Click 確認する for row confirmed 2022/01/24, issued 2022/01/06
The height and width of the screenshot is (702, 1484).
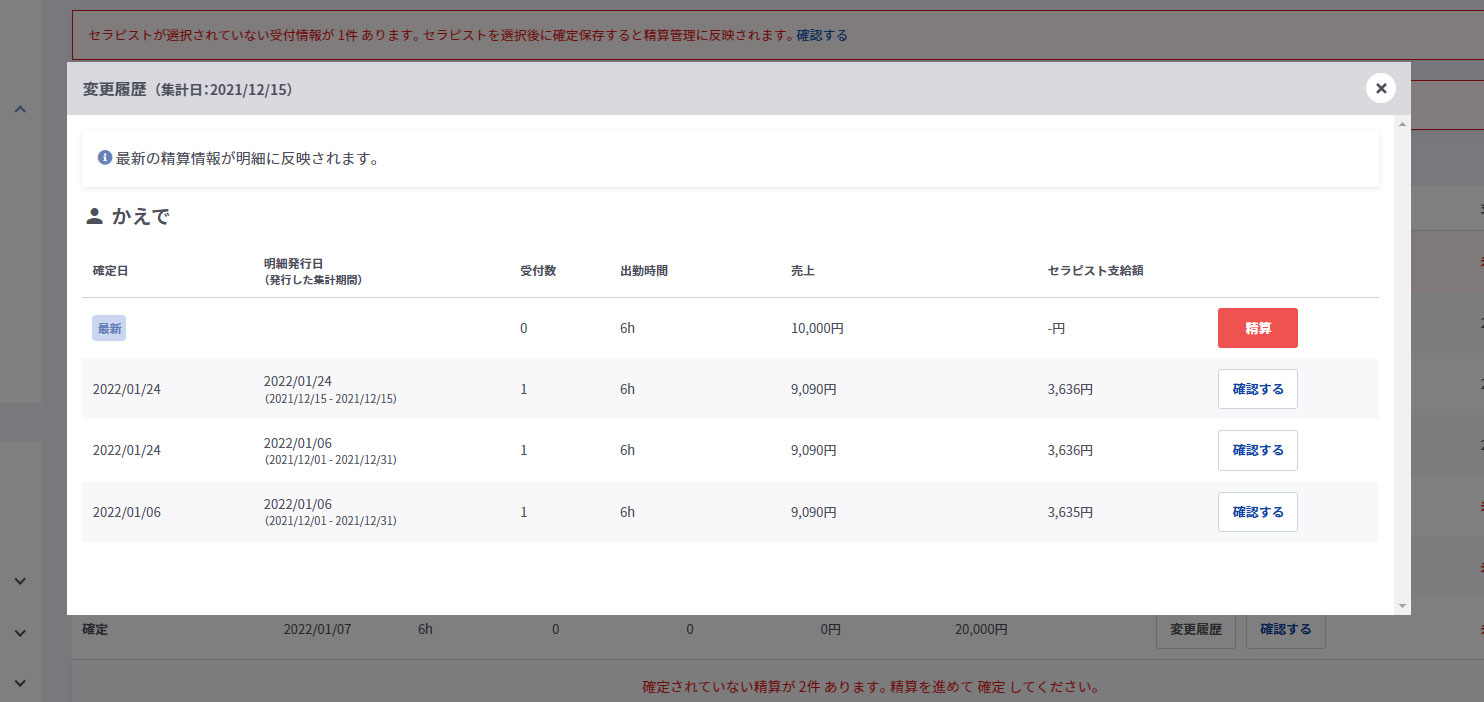(x=1257, y=450)
